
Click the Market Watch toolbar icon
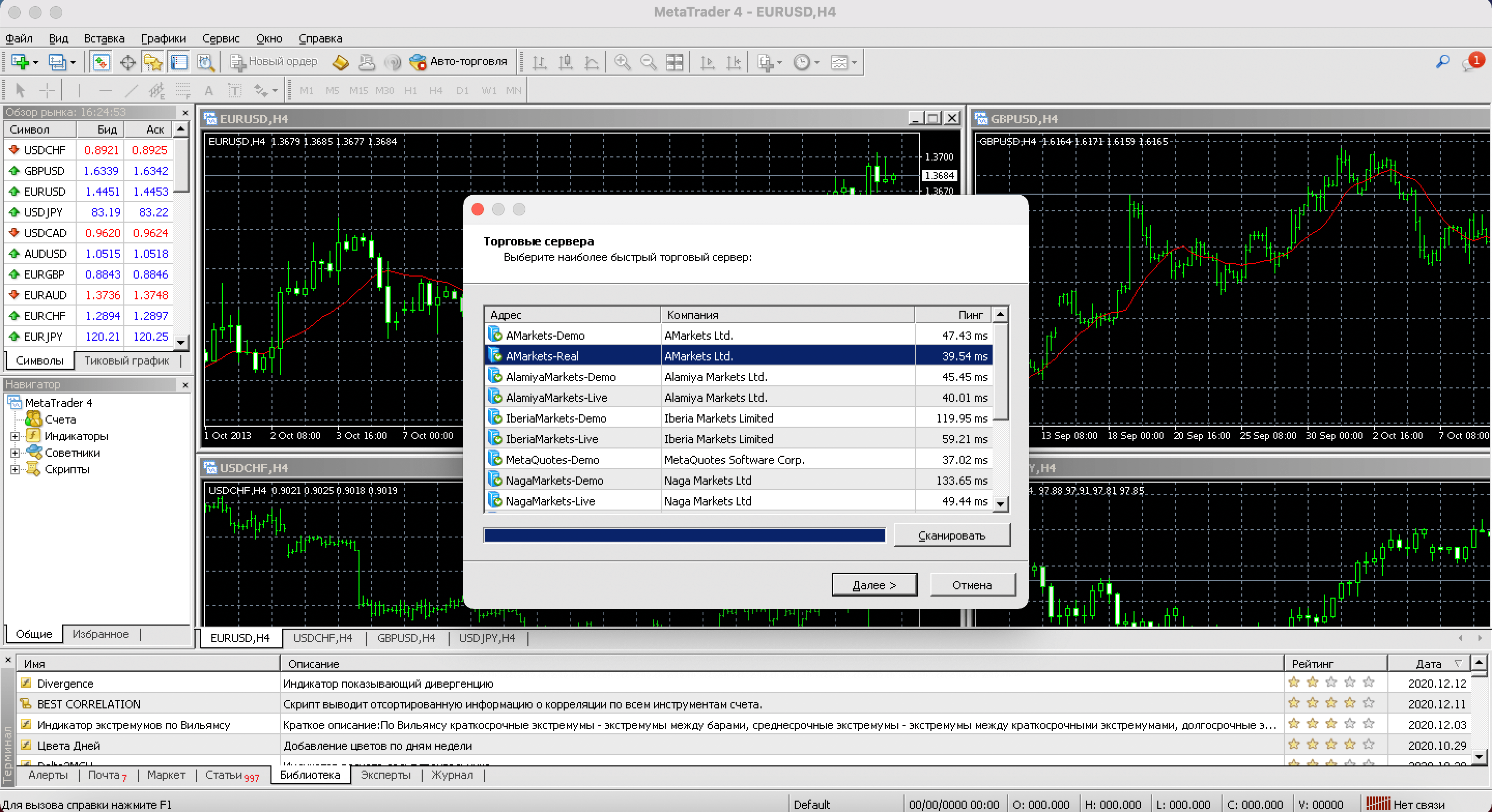[x=102, y=62]
